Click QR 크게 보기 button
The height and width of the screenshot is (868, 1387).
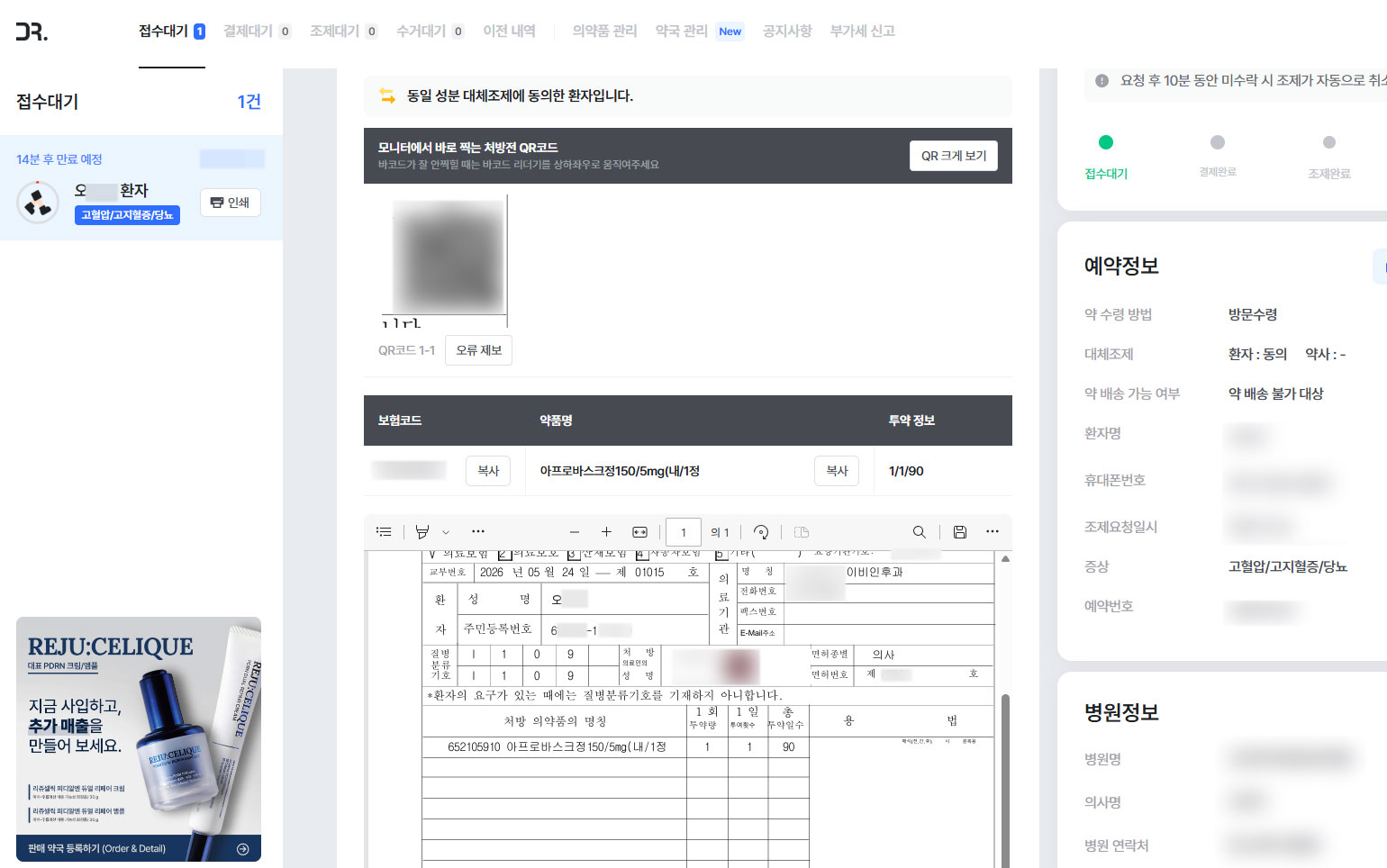954,156
